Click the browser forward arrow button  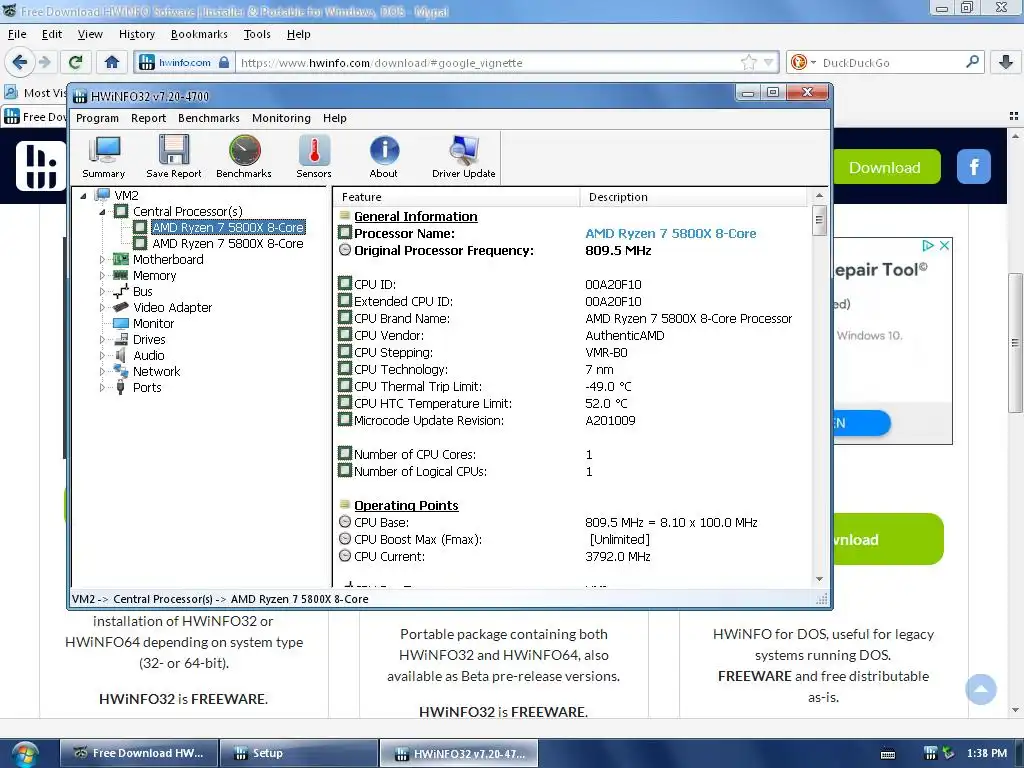coord(44,62)
